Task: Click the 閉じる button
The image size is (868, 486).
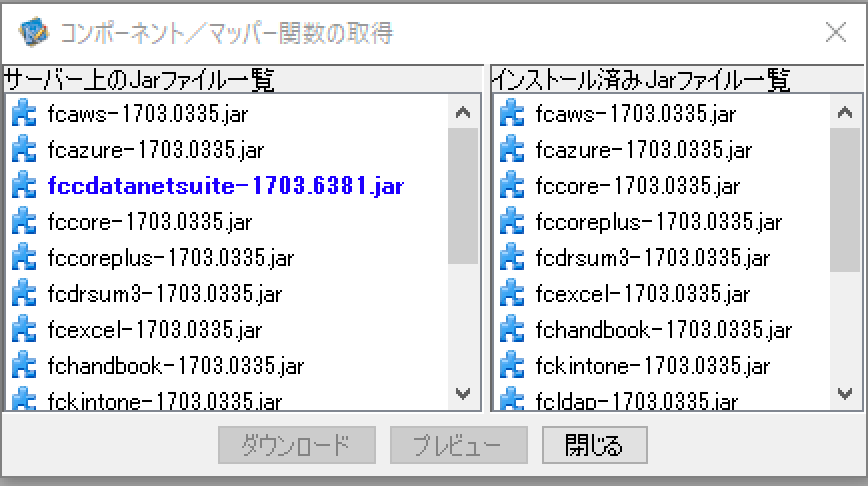Action: [595, 445]
